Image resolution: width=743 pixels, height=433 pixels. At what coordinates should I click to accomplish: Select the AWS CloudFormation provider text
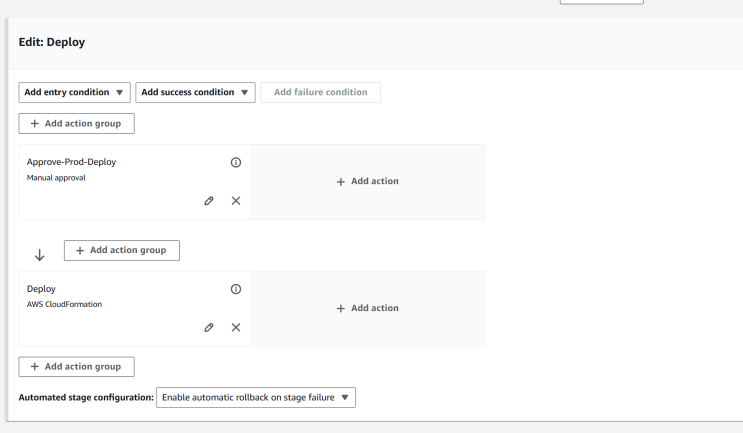pos(64,305)
